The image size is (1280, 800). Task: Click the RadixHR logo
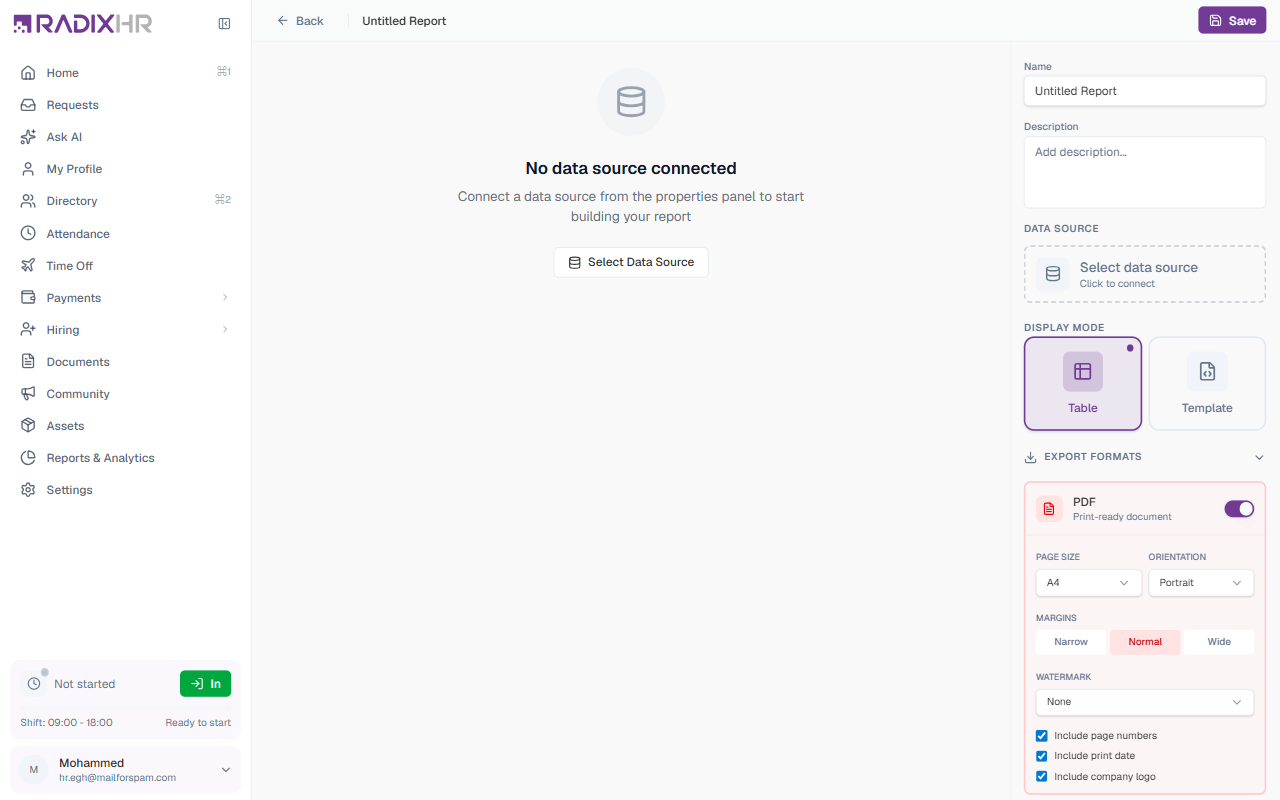tap(82, 23)
